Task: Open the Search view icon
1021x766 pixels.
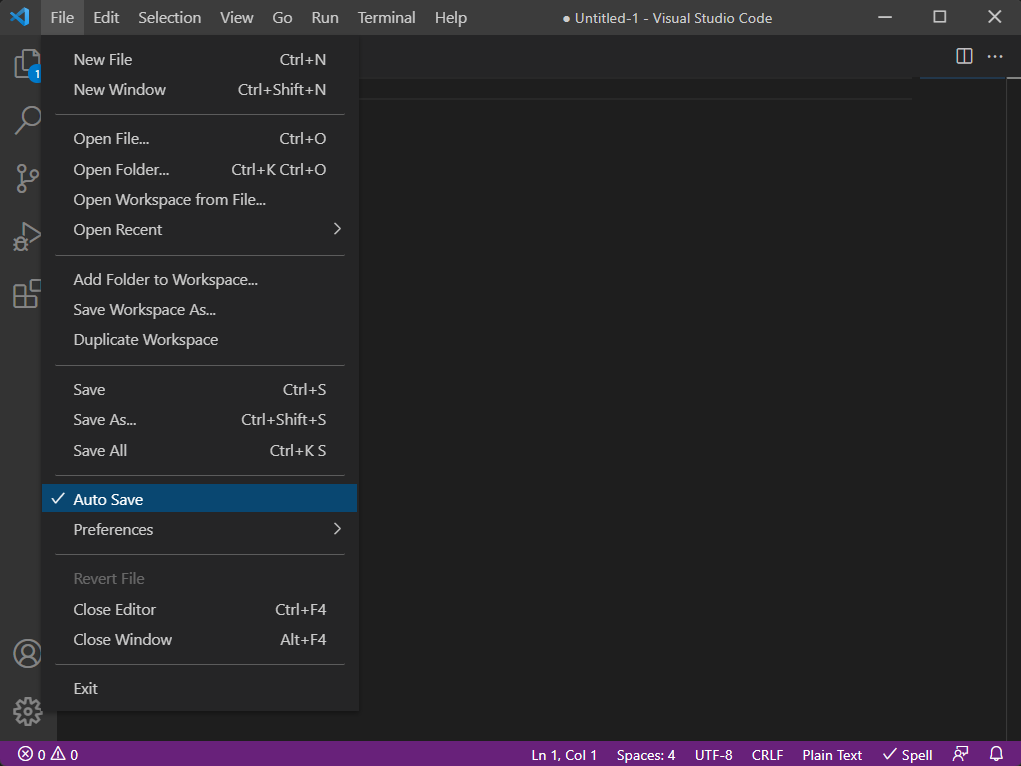Action: (27, 121)
